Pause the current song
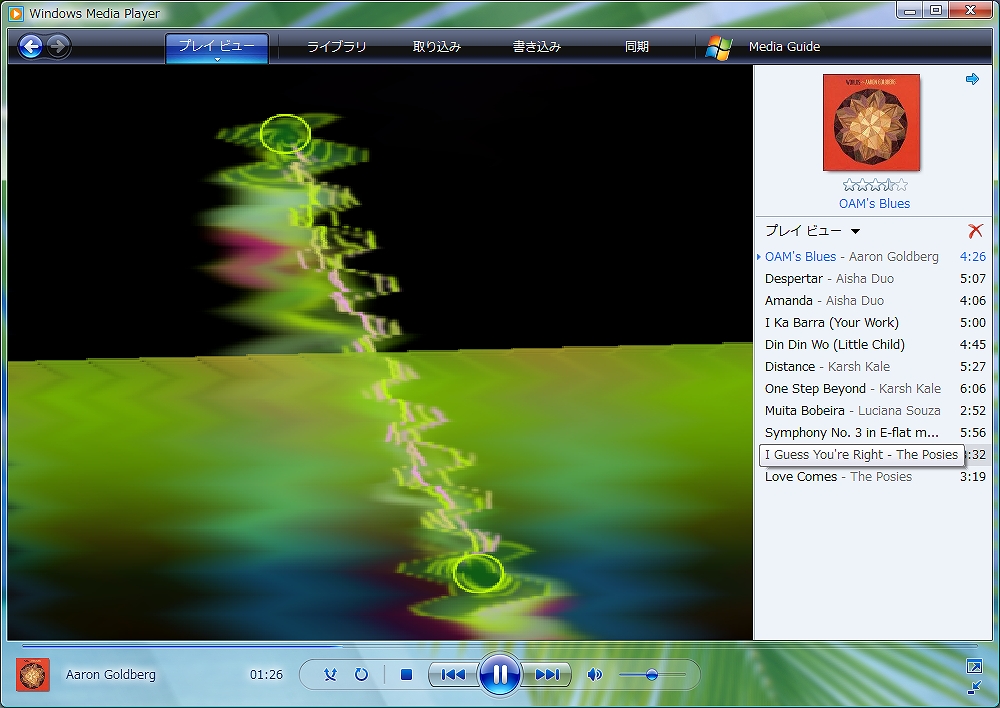 [x=499, y=675]
